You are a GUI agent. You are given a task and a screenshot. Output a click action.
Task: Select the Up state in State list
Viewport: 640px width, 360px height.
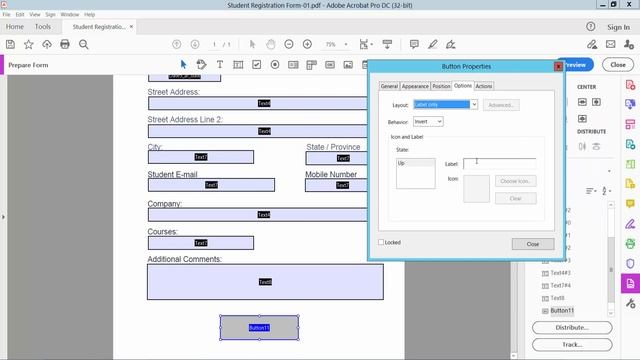(416, 163)
